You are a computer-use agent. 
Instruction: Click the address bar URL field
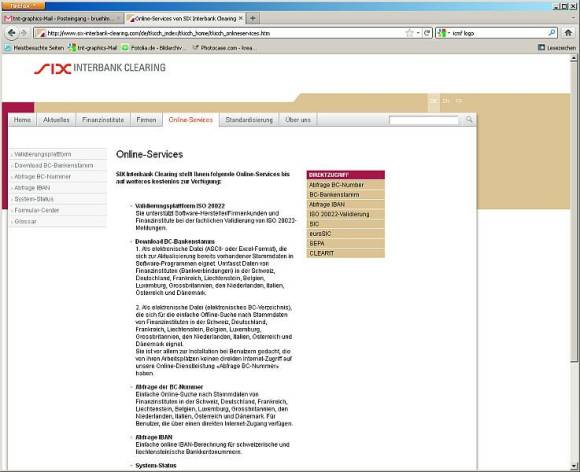click(x=222, y=33)
